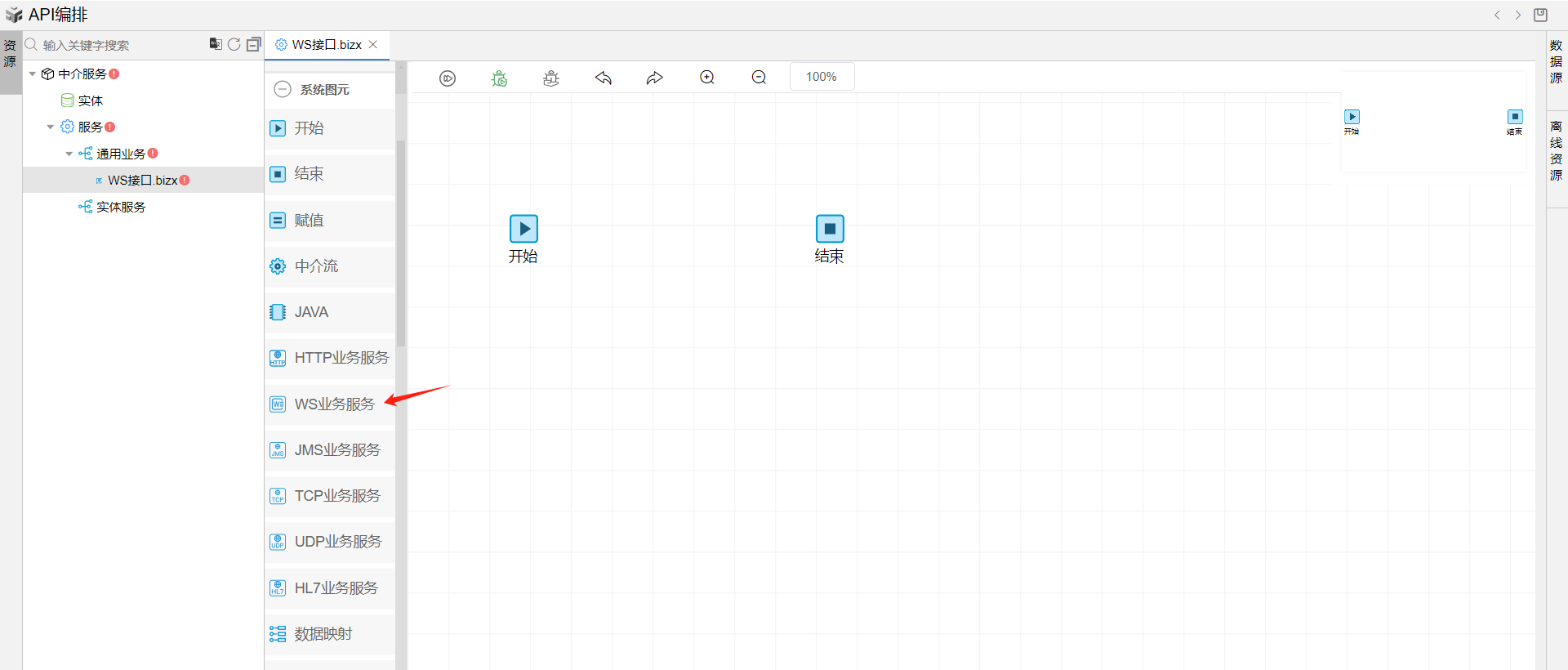1568x670 pixels.
Task: Select the WS业务服务 palette element
Action: pos(333,404)
